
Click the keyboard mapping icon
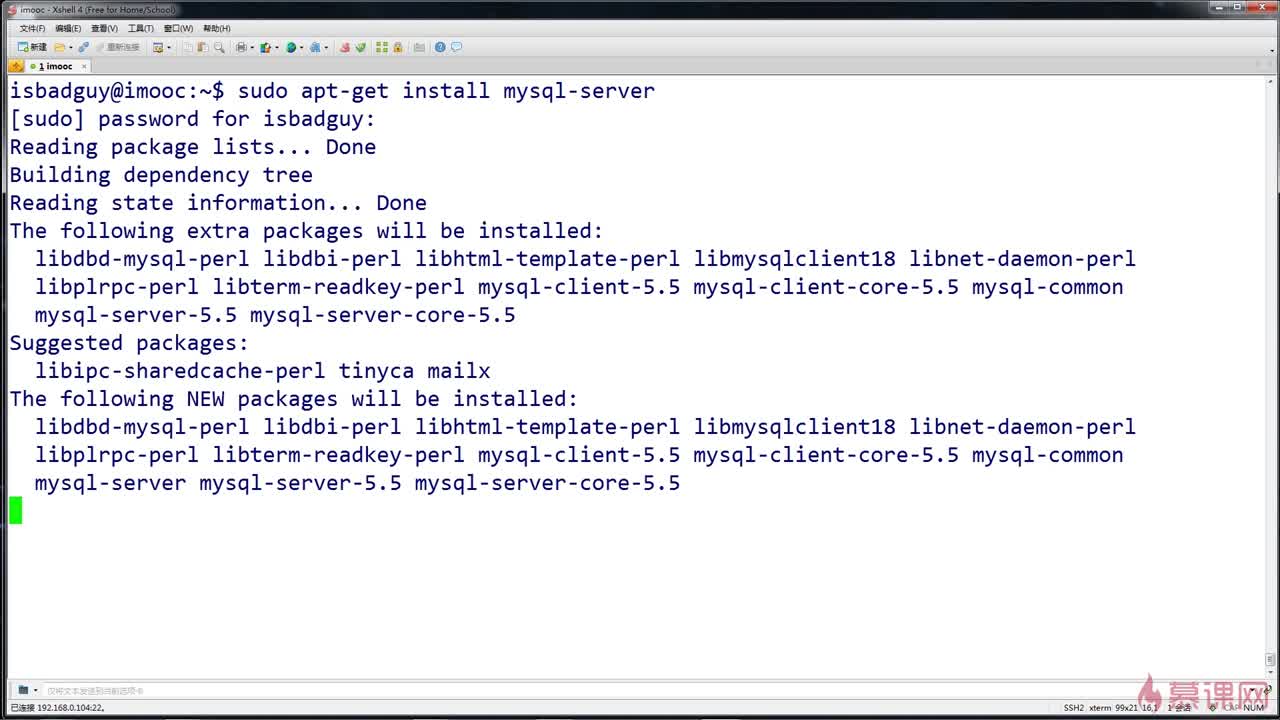click(x=419, y=47)
